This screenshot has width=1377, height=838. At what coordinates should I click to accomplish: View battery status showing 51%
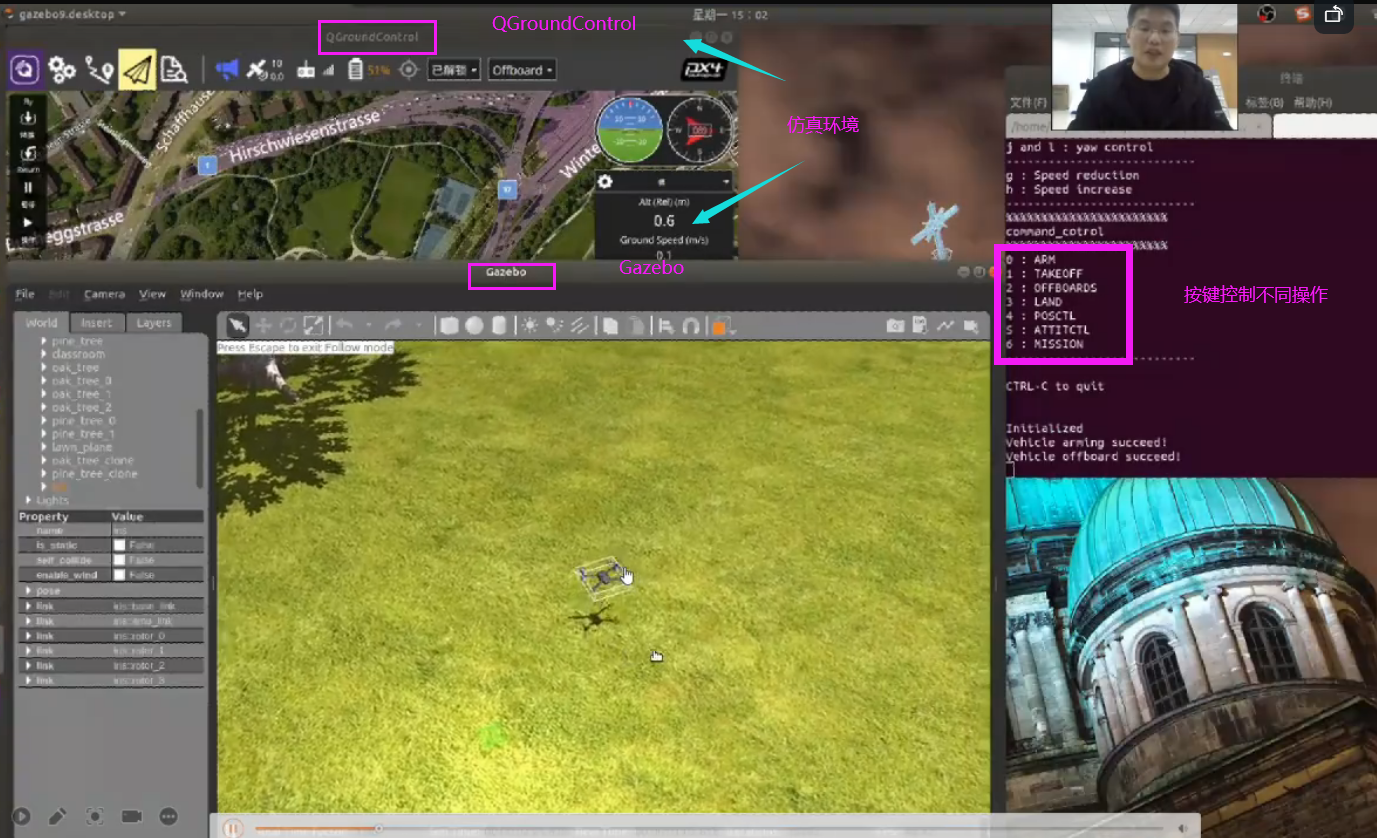pos(368,70)
